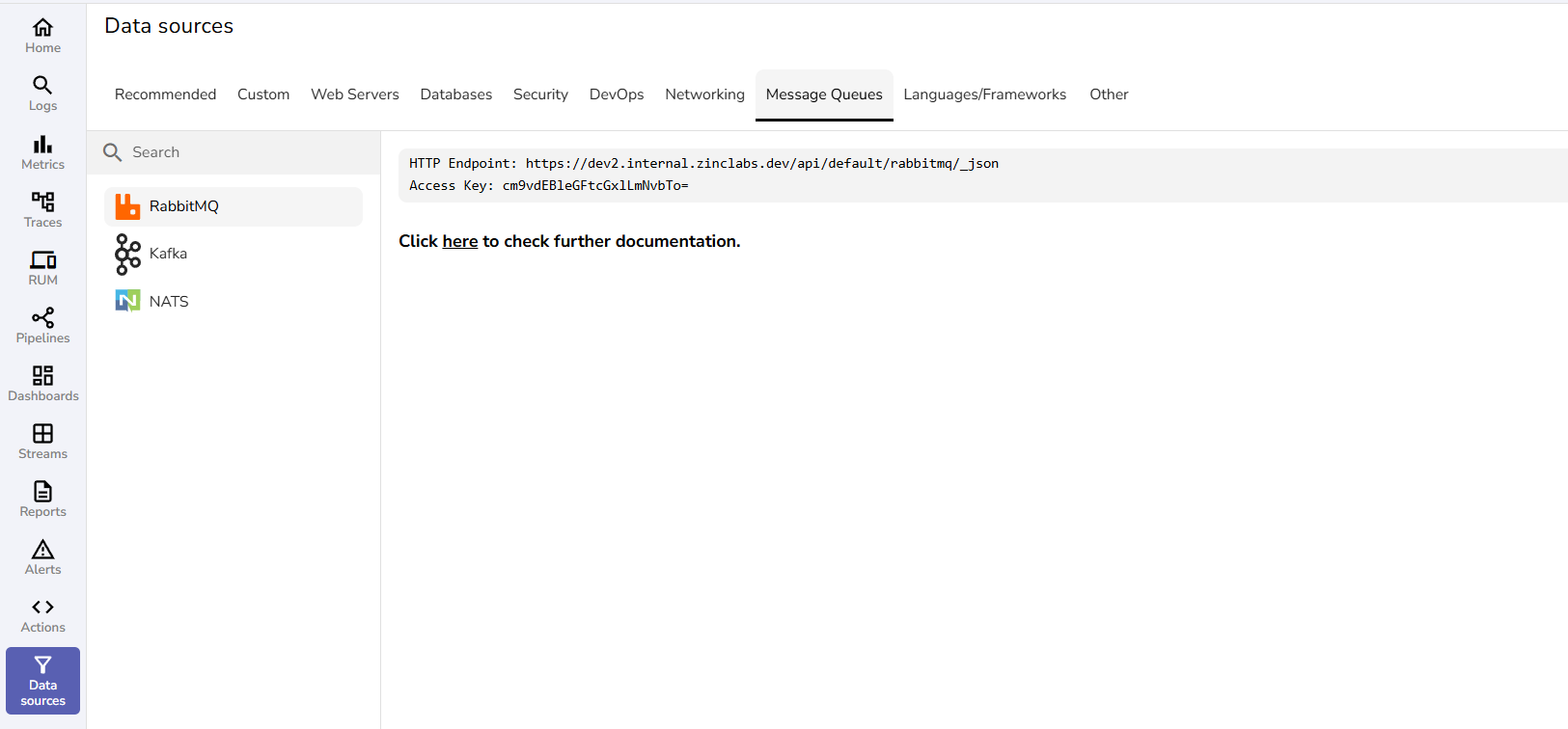Viewport: 1568px width, 729px height.
Task: Click the 'here' documentation link
Action: (x=459, y=241)
